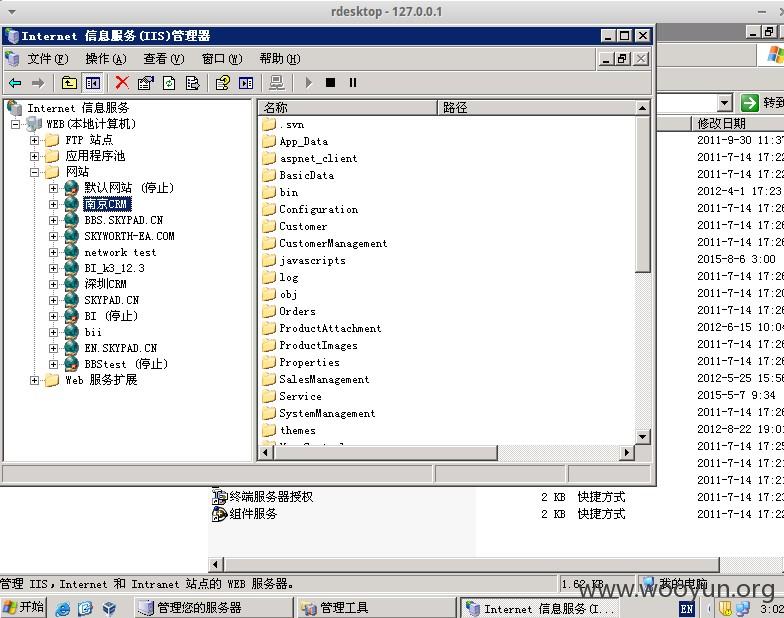
Task: Open the address dropdown in background window
Action: pyautogui.click(x=724, y=104)
